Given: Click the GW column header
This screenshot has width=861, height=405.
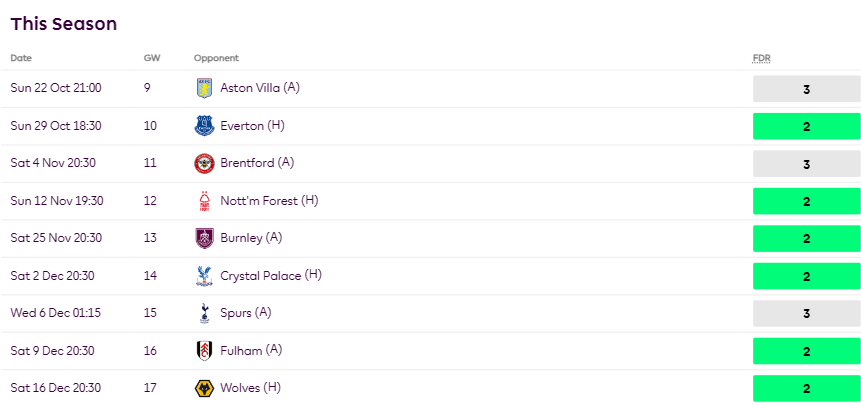Looking at the screenshot, I should pyautogui.click(x=152, y=58).
